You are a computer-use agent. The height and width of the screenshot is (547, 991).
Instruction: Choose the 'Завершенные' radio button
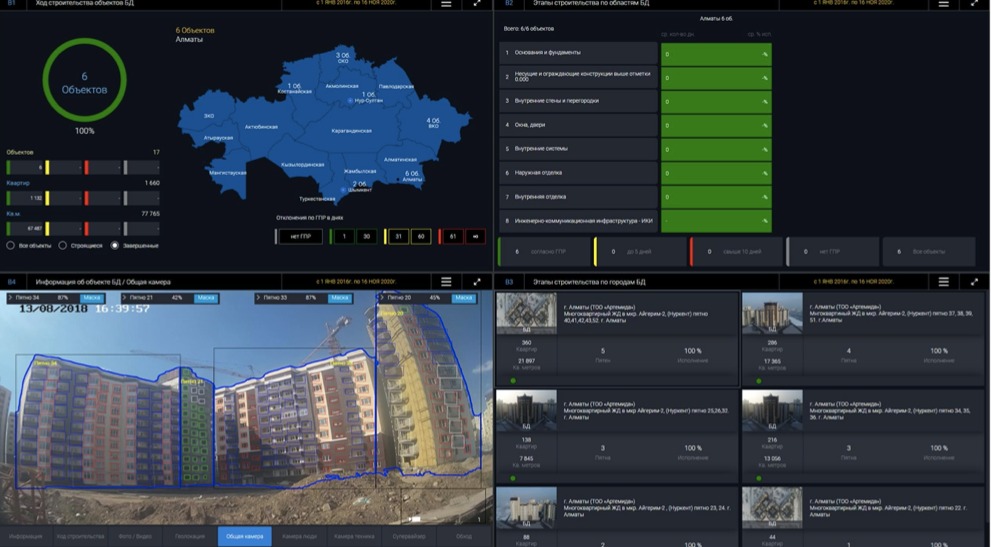pos(115,245)
